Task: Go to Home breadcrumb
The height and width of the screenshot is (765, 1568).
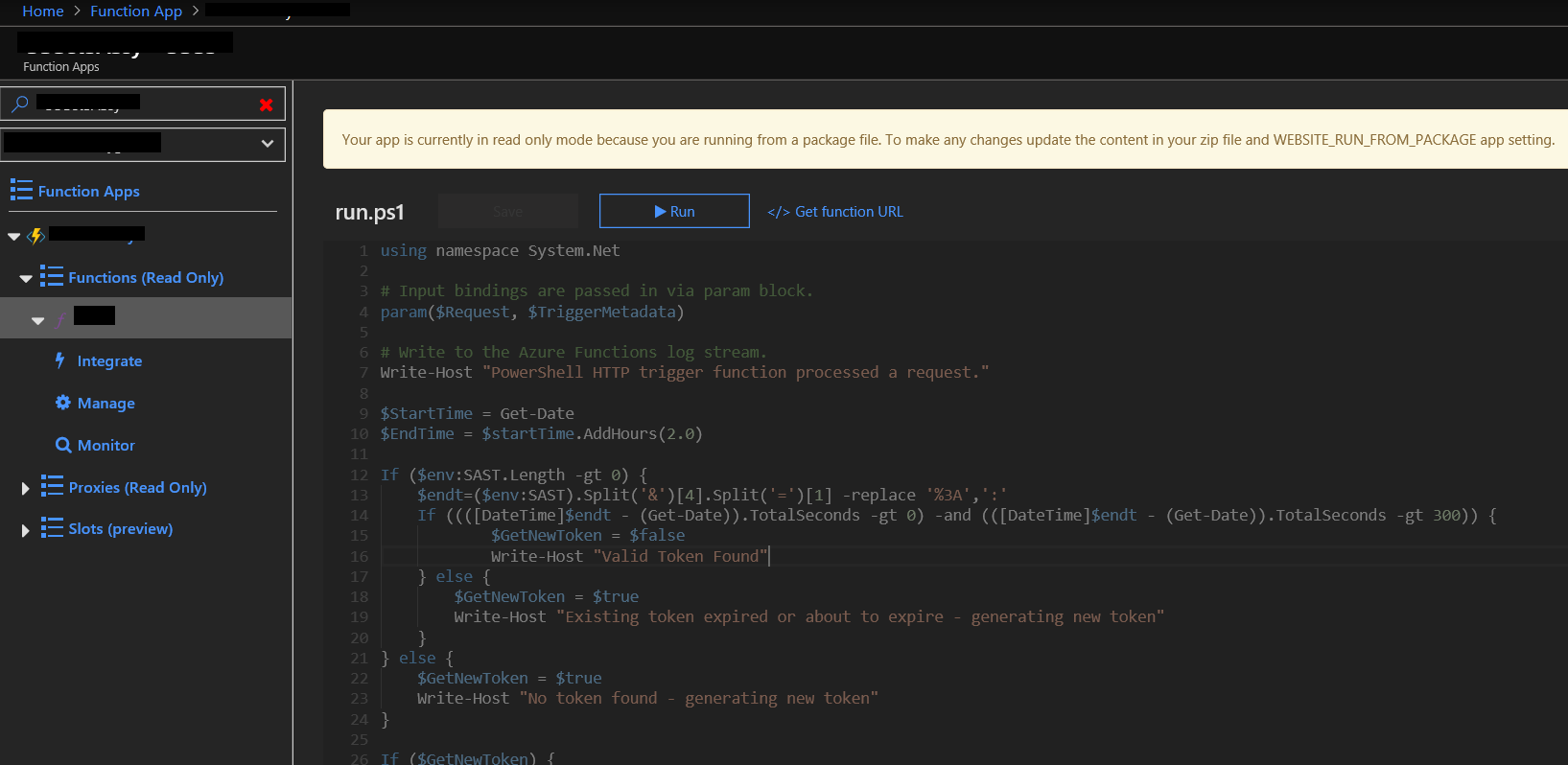Action: tap(43, 12)
